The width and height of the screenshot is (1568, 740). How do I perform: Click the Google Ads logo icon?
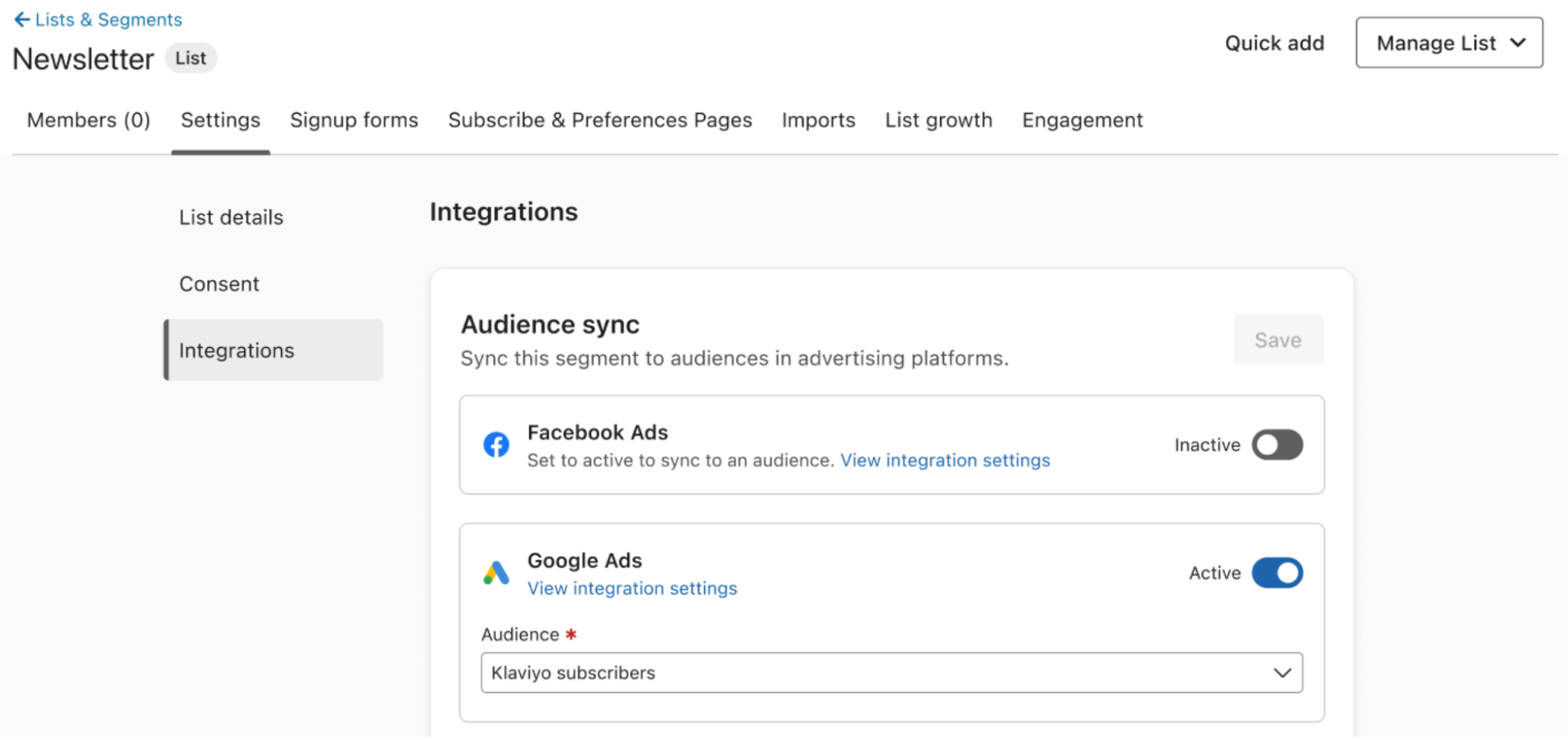(x=495, y=573)
